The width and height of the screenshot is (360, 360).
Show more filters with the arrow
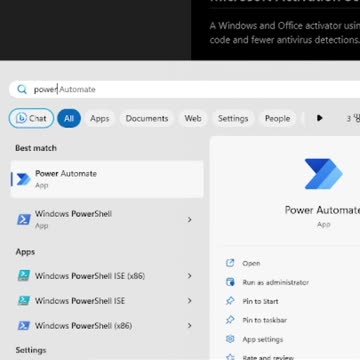tap(320, 118)
